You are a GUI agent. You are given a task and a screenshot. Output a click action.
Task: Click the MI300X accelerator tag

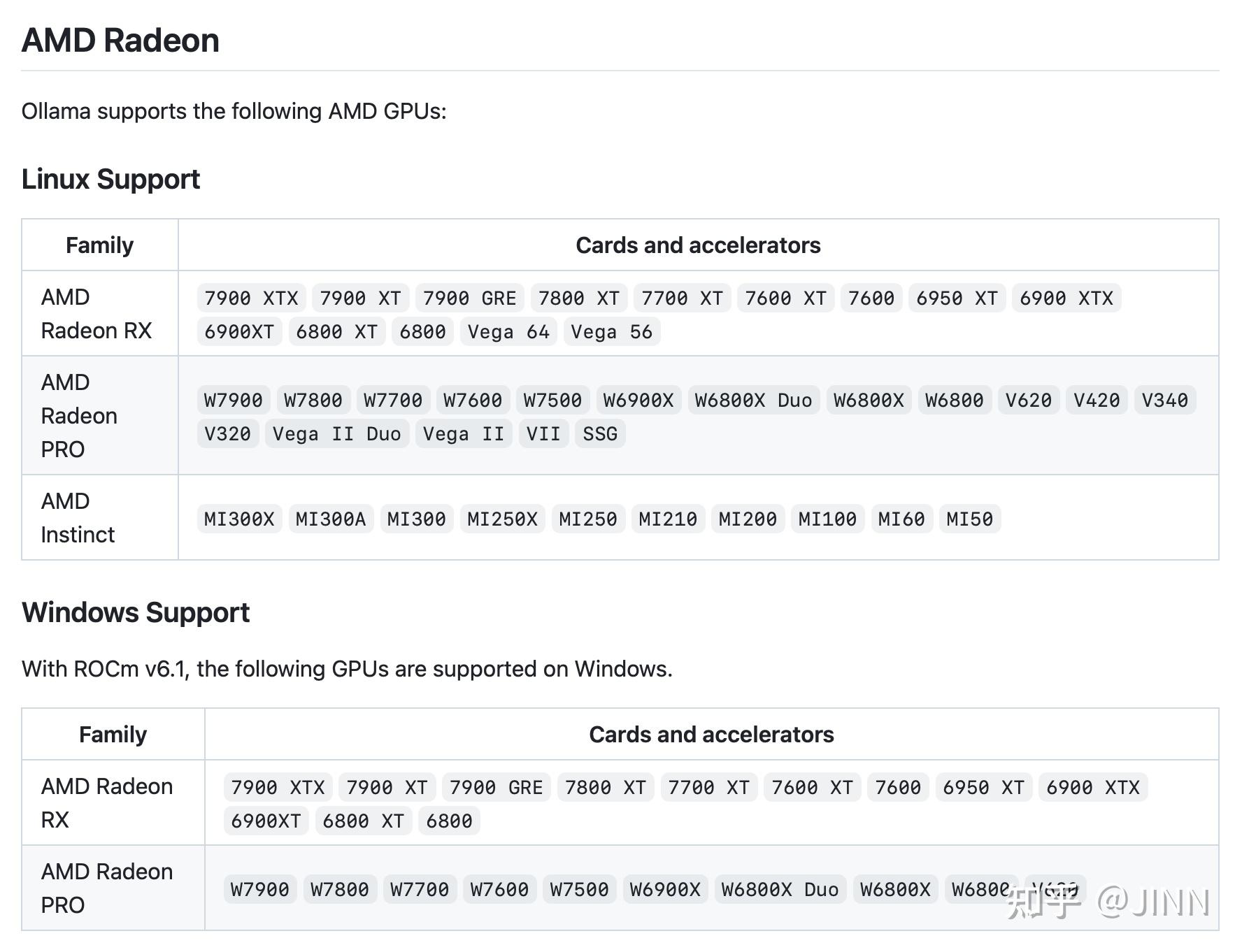tap(239, 519)
